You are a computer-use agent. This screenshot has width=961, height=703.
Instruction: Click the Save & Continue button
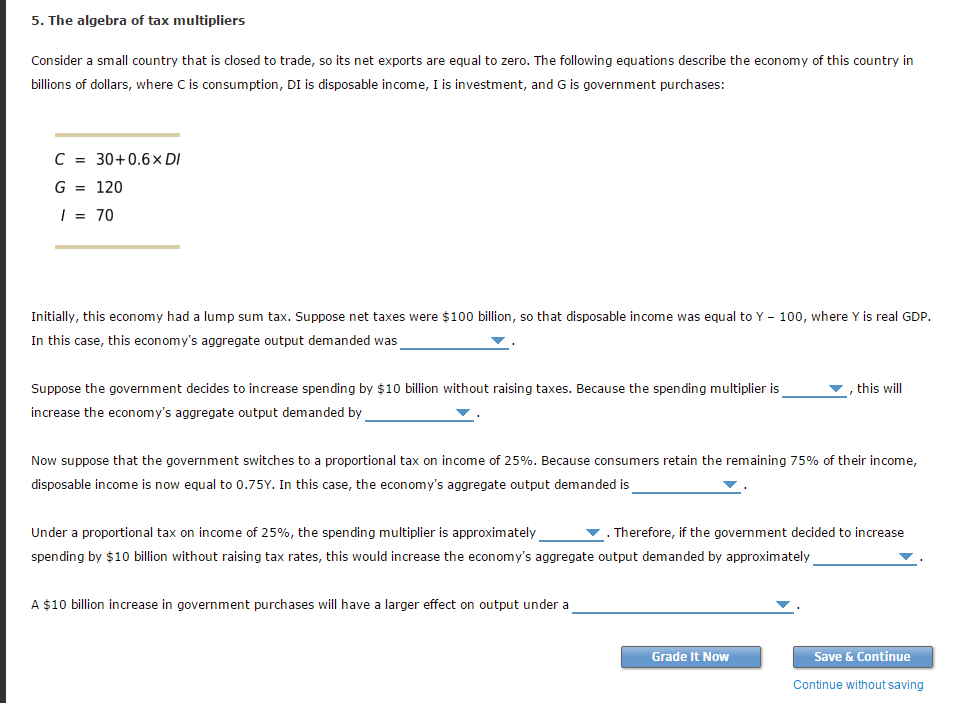862,657
